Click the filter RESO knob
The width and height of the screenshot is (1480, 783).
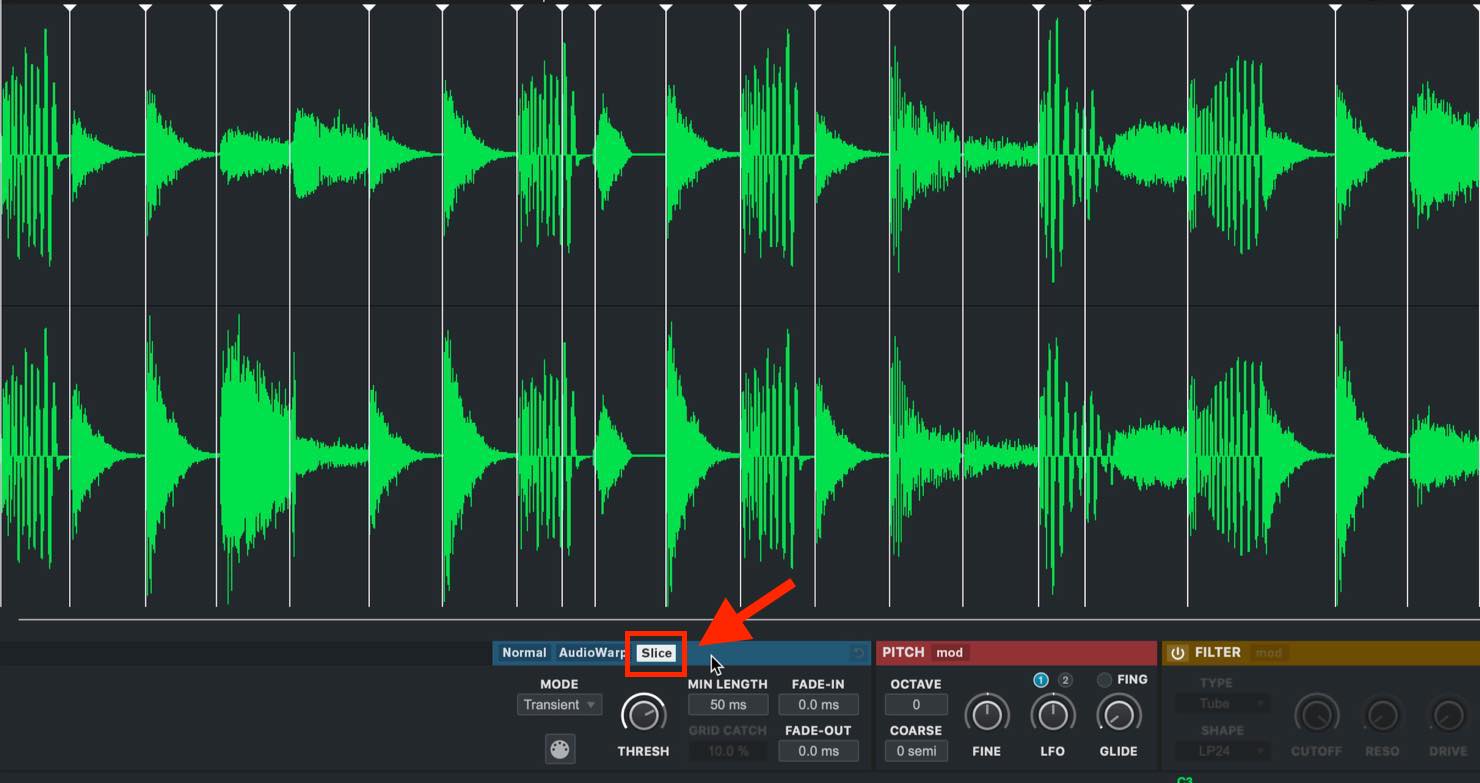pyautogui.click(x=1382, y=715)
